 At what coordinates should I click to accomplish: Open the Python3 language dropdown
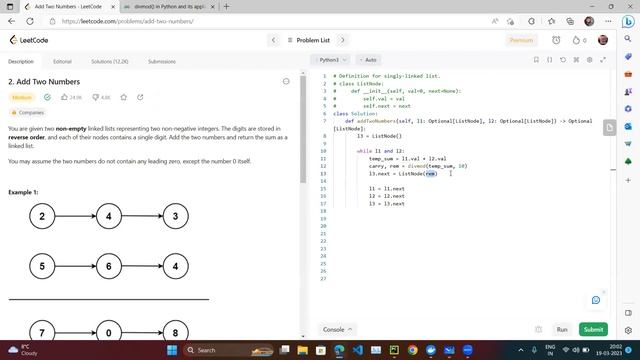pos(331,60)
